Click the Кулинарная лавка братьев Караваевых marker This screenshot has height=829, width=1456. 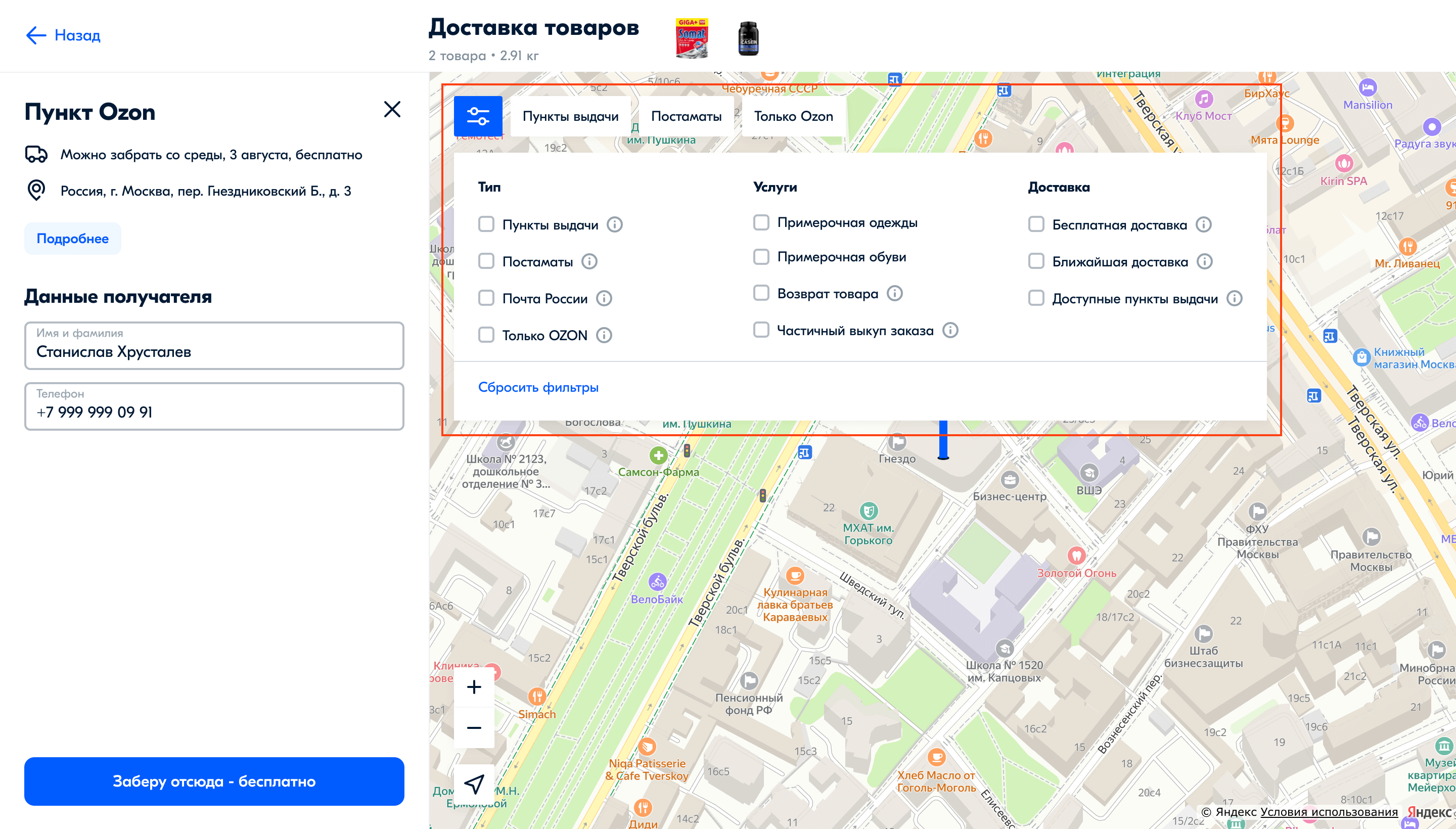[x=795, y=575]
